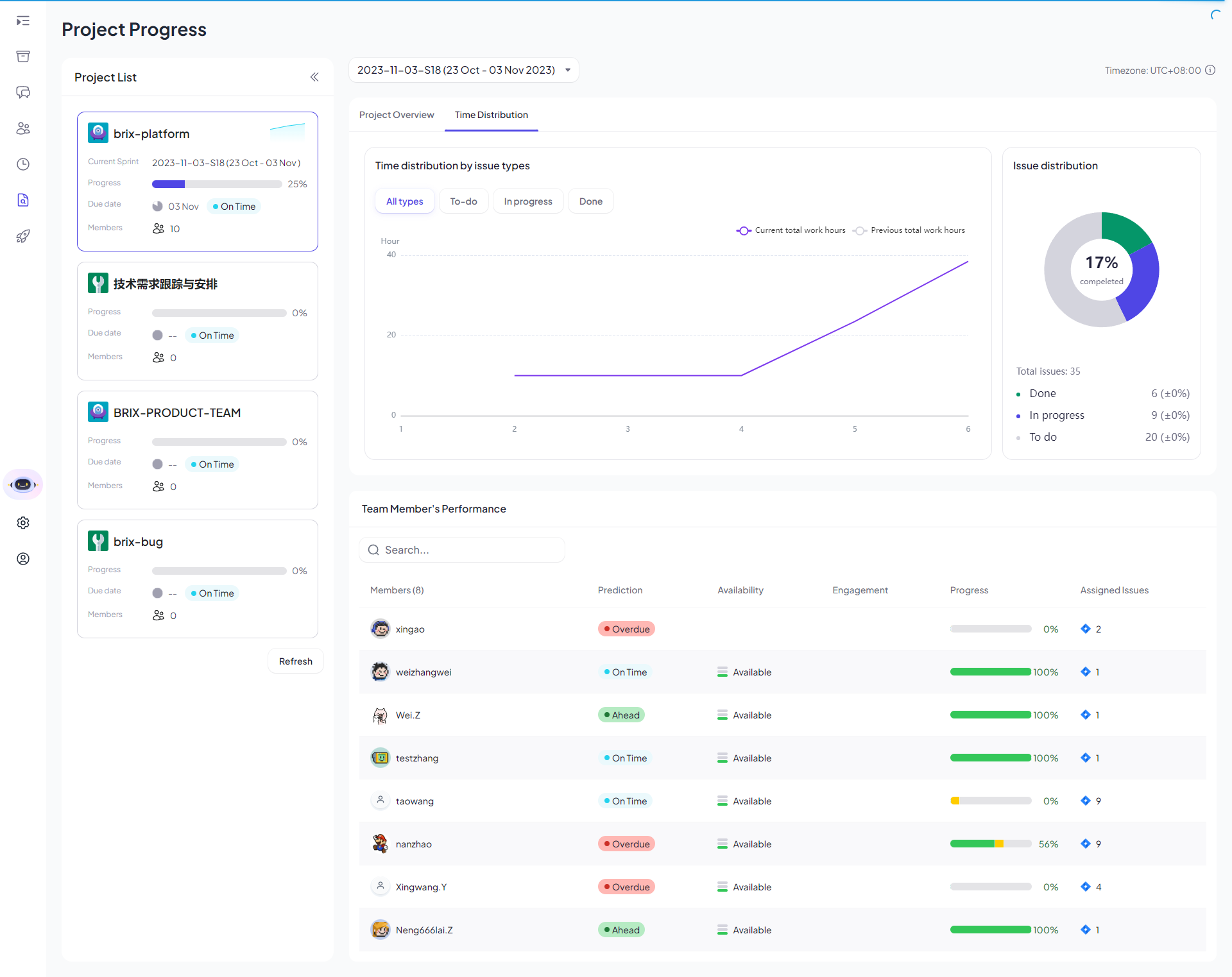Click the Prediction column header
This screenshot has height=977, width=1232.
(620, 590)
